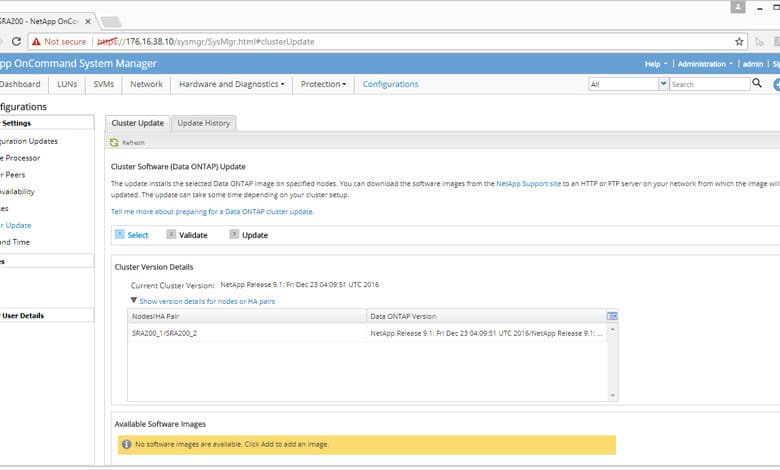Open the Administration dropdown menu
This screenshot has height=470, width=780.
[705, 64]
